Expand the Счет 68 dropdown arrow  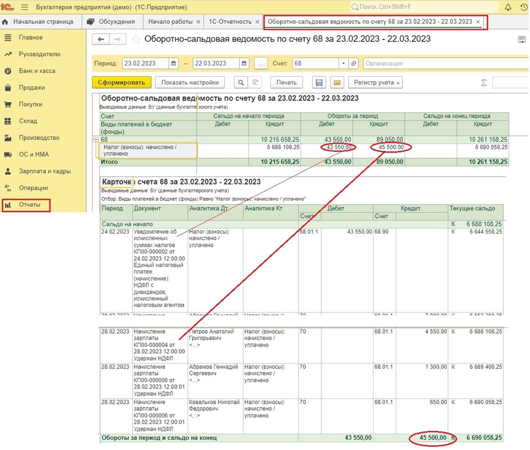tap(343, 63)
